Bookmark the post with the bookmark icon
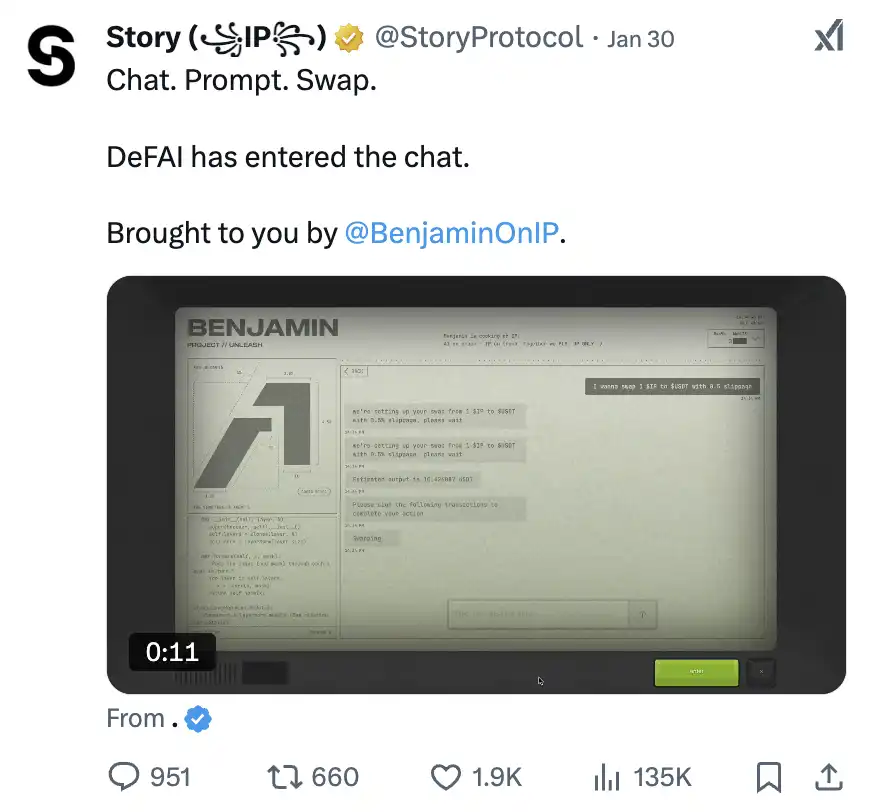 click(769, 777)
